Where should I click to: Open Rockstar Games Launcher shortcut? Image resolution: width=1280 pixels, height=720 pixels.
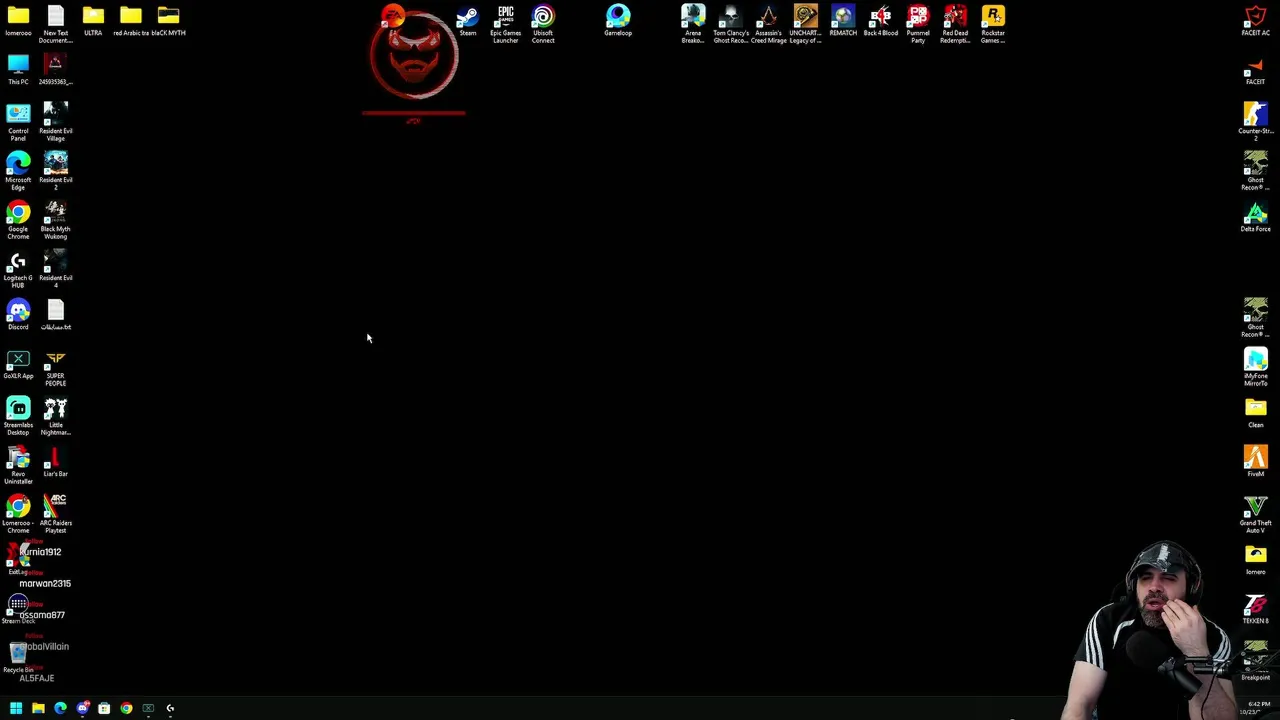coord(993,24)
